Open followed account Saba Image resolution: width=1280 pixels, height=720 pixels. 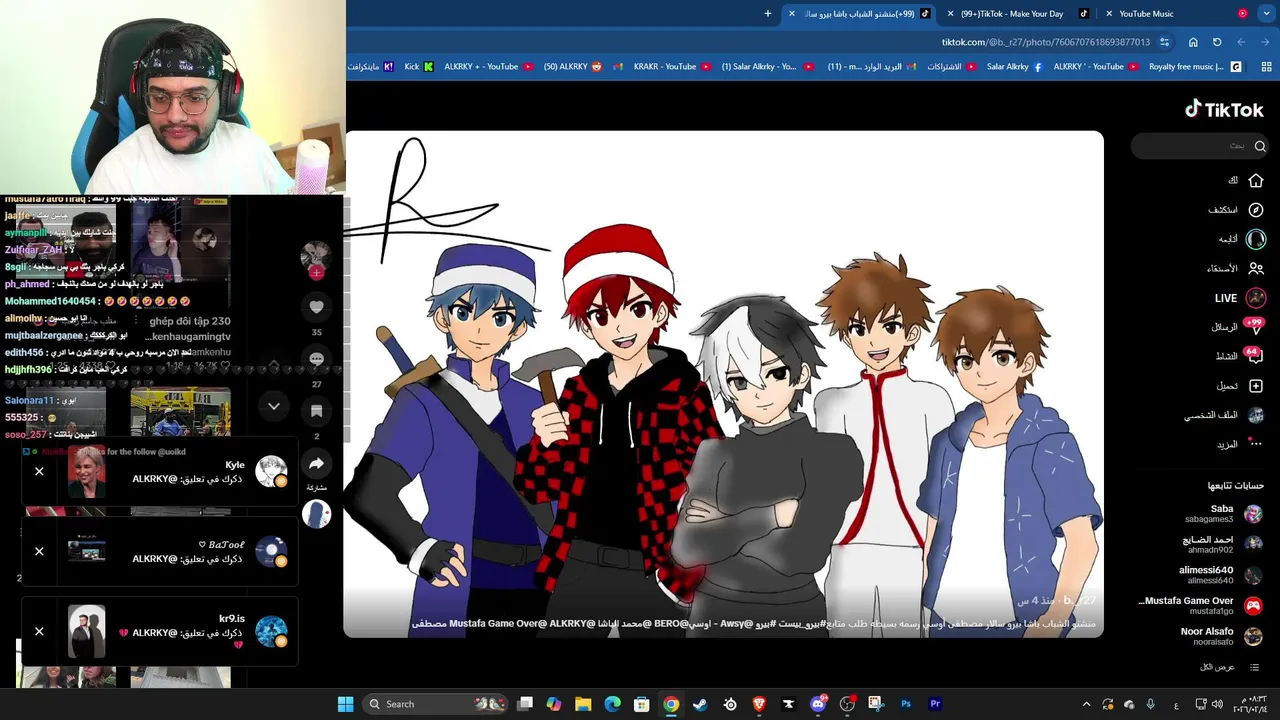[x=1224, y=514]
